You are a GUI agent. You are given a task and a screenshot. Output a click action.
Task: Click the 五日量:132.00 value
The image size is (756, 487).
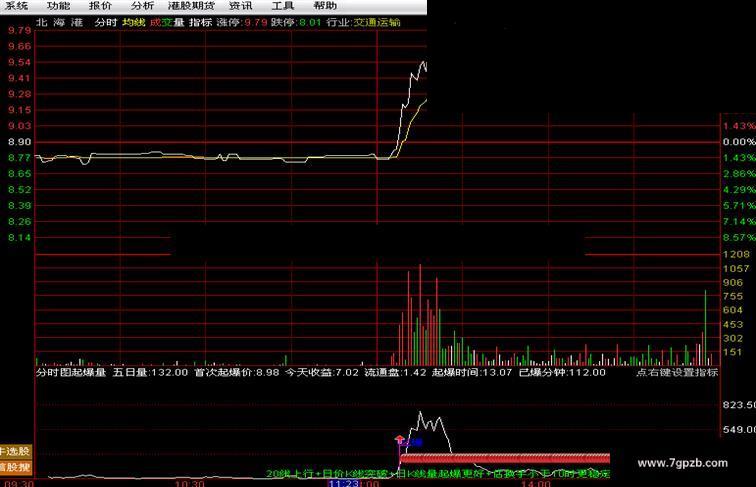pyautogui.click(x=150, y=372)
